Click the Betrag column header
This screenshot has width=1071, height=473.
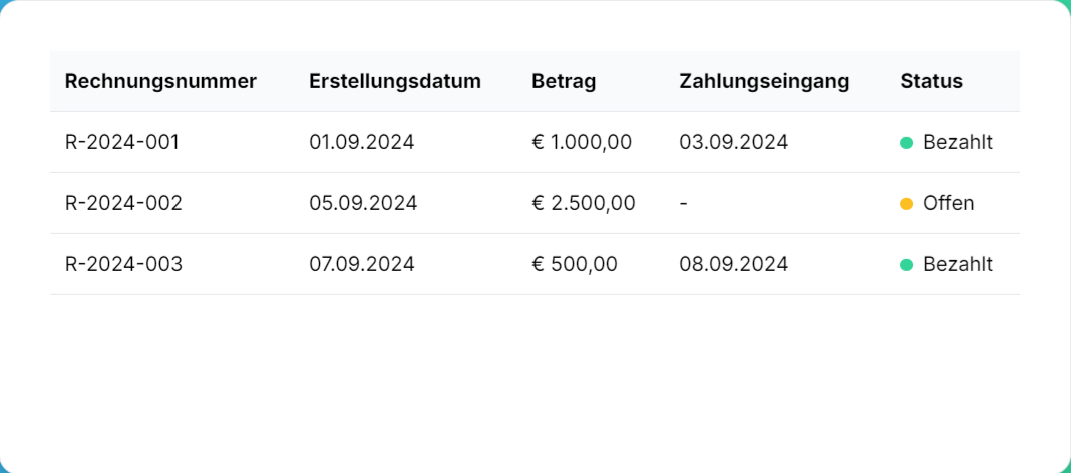[x=564, y=82]
